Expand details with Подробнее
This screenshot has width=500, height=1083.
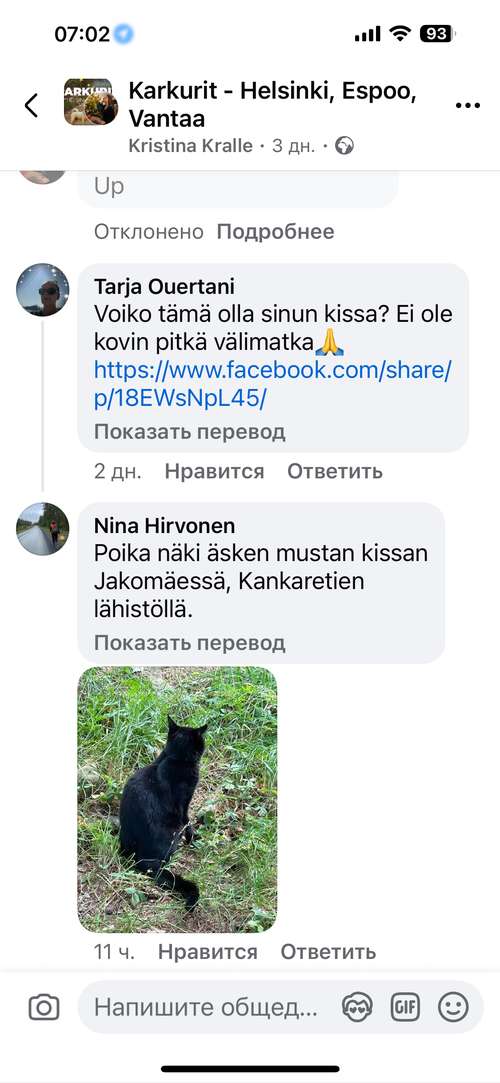(276, 231)
